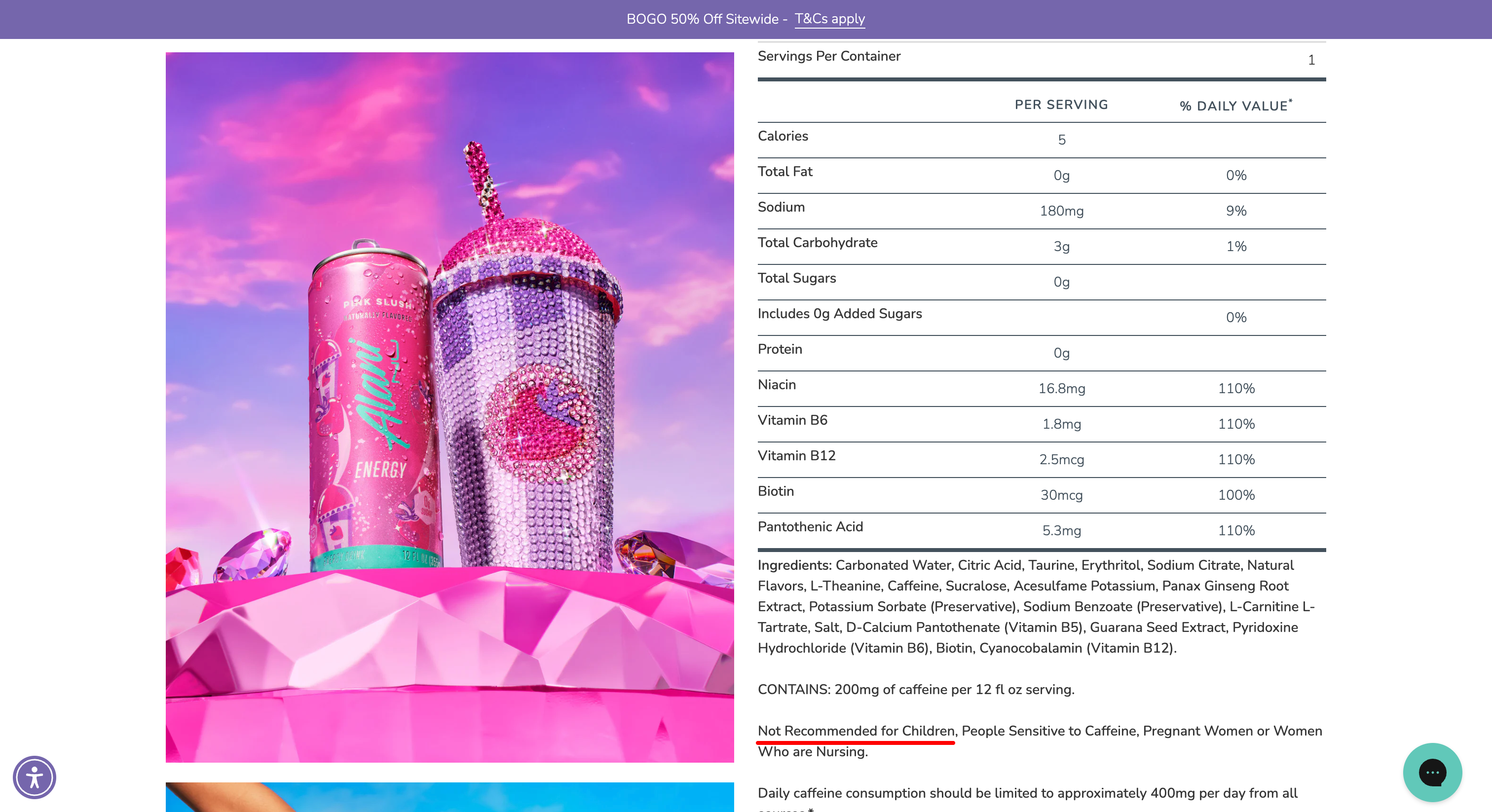
Task: Open the chat bubble support icon
Action: pos(1432,772)
